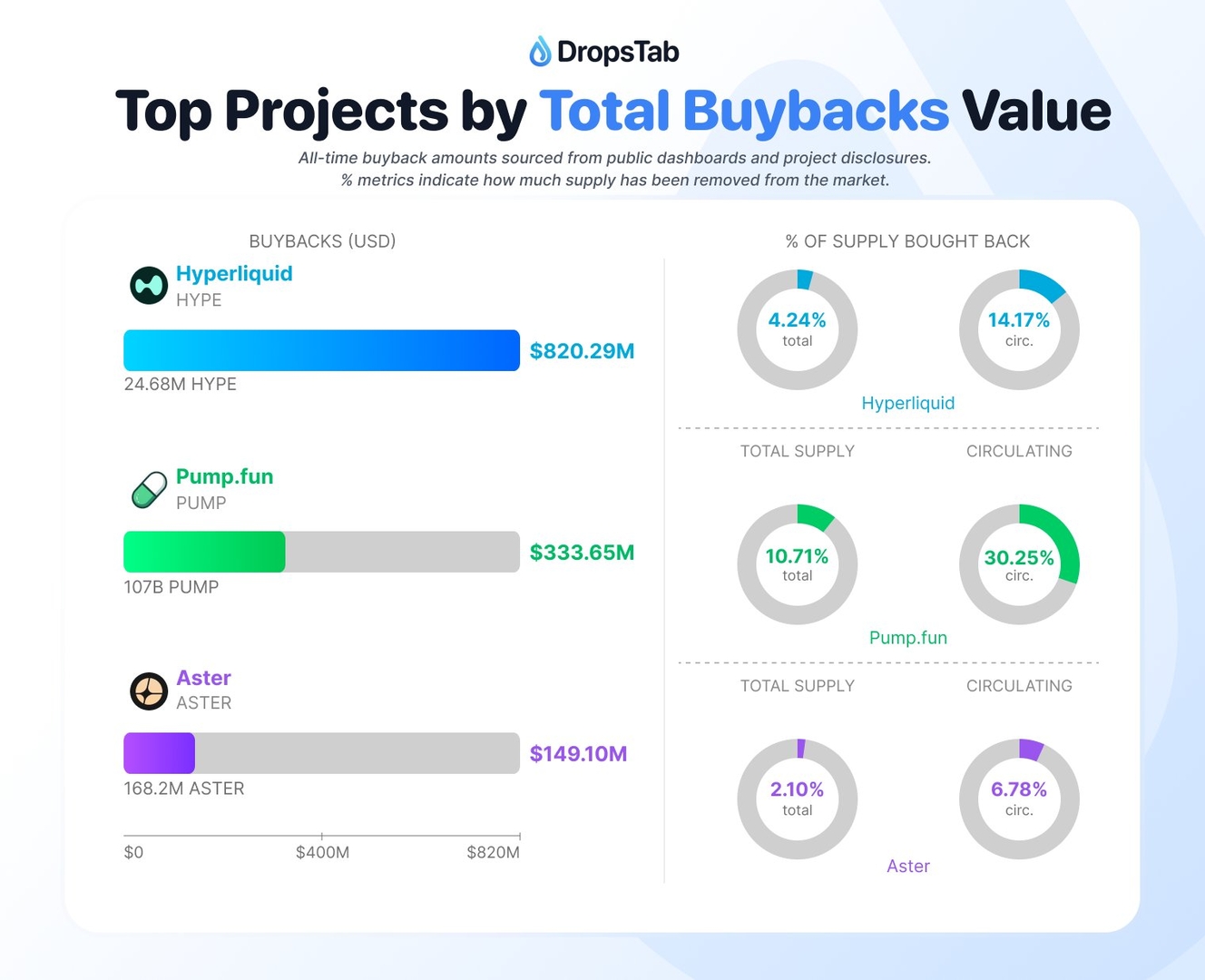The height and width of the screenshot is (980, 1205).
Task: Click the $333.65M buyback value
Action: pyautogui.click(x=582, y=553)
